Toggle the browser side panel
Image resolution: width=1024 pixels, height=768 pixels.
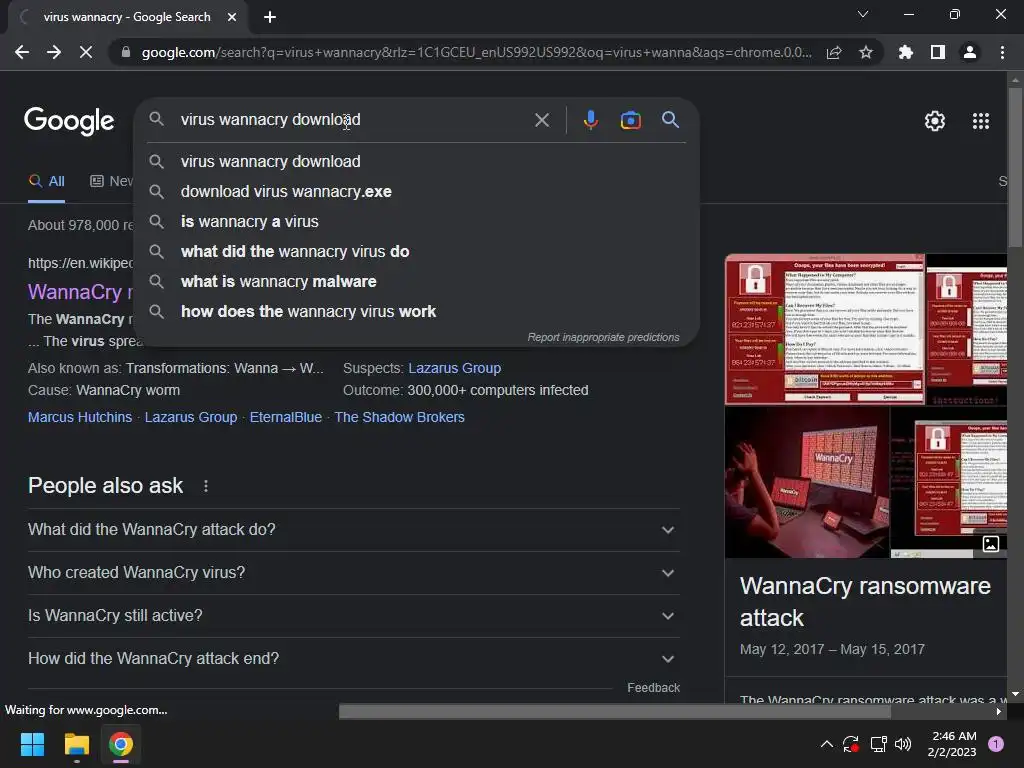pos(938,52)
